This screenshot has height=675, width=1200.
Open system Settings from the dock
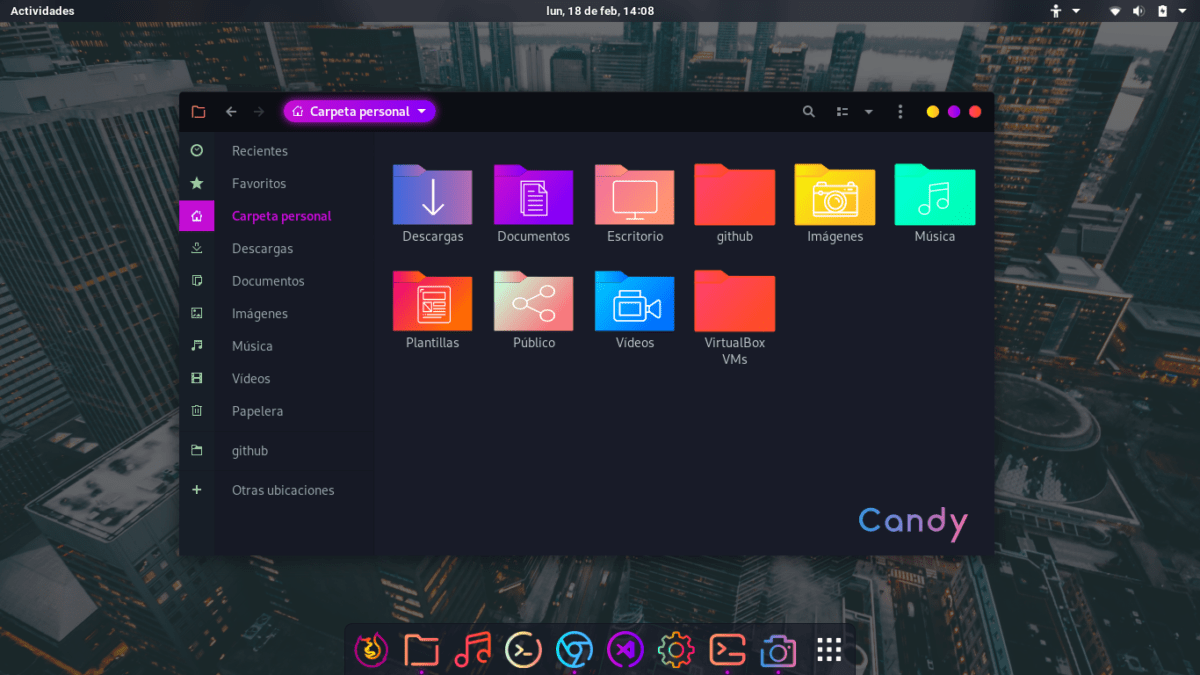[676, 649]
